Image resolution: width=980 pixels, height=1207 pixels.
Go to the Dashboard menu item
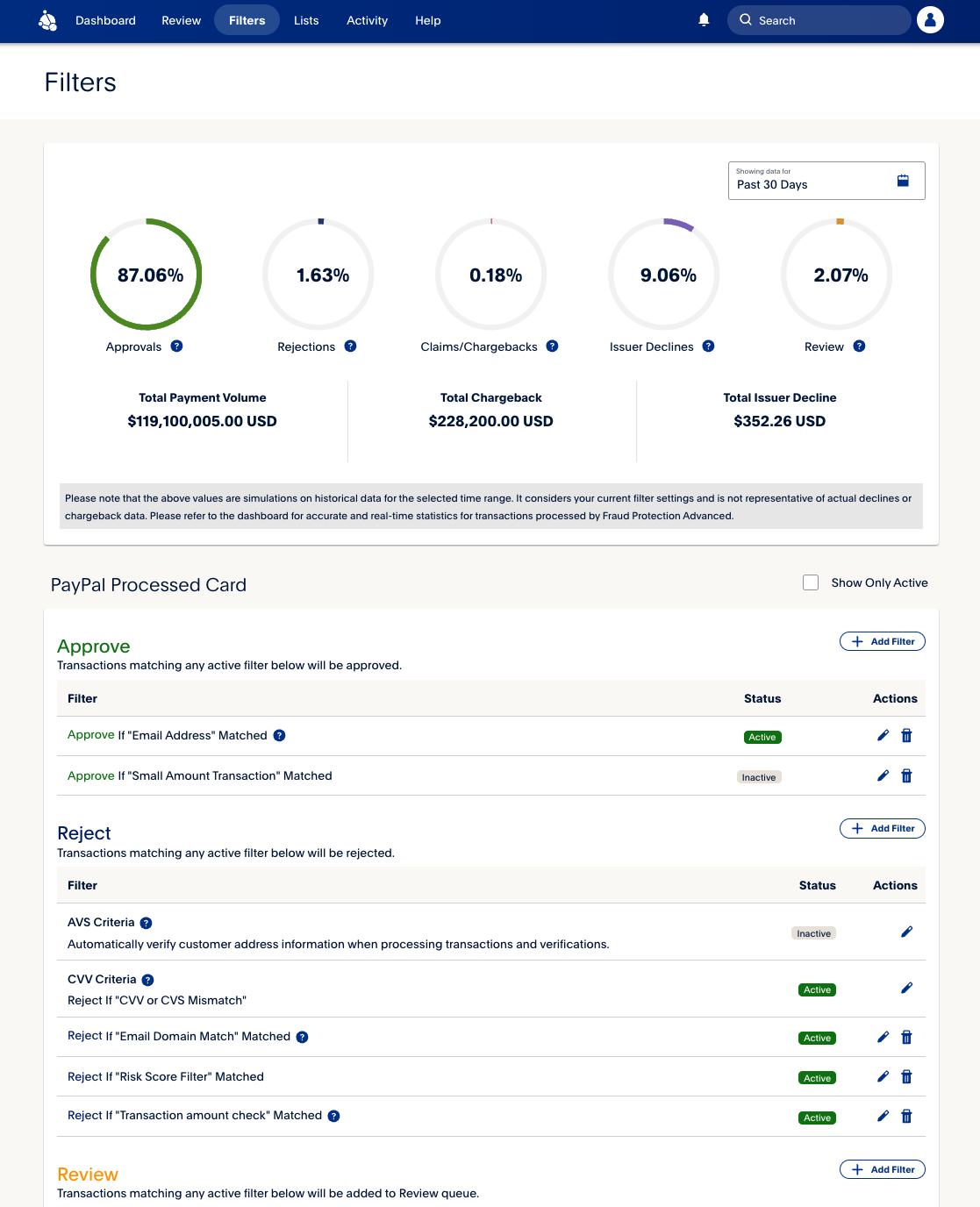tap(105, 20)
